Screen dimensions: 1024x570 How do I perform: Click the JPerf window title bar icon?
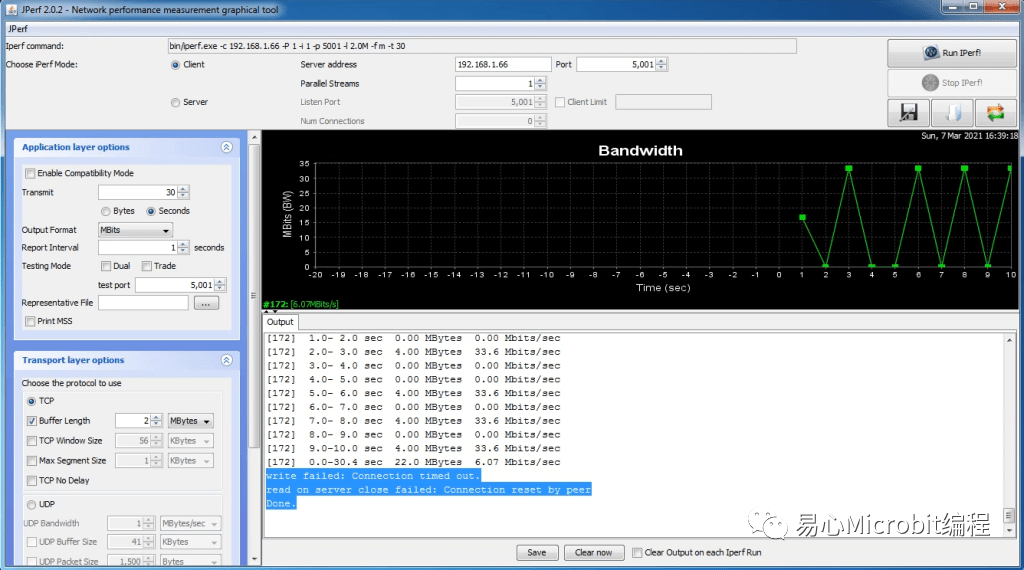(x=11, y=9)
